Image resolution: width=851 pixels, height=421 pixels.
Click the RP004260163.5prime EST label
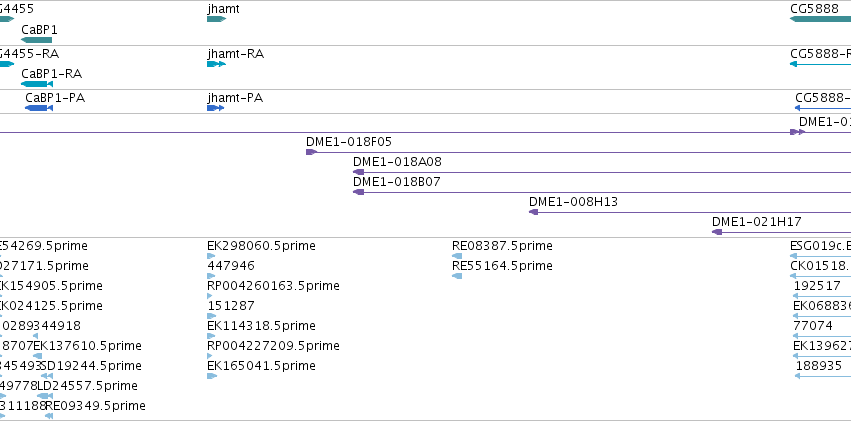[x=274, y=285]
